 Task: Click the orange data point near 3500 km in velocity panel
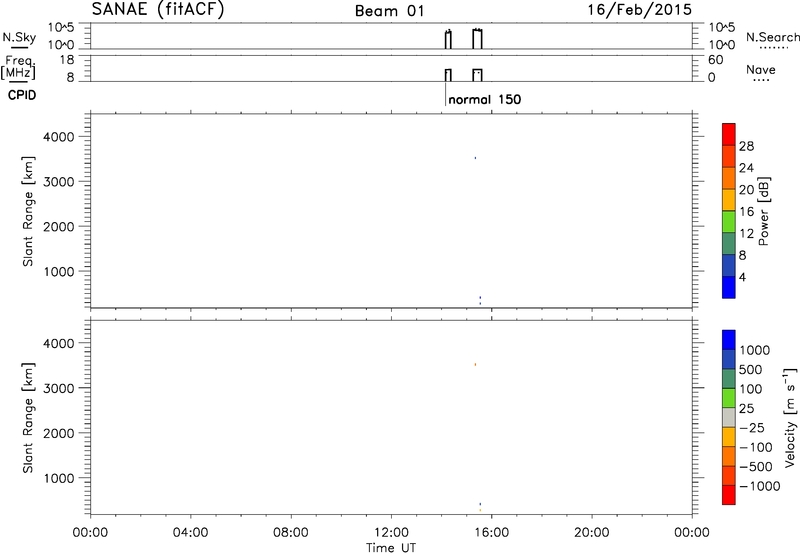[x=475, y=364]
